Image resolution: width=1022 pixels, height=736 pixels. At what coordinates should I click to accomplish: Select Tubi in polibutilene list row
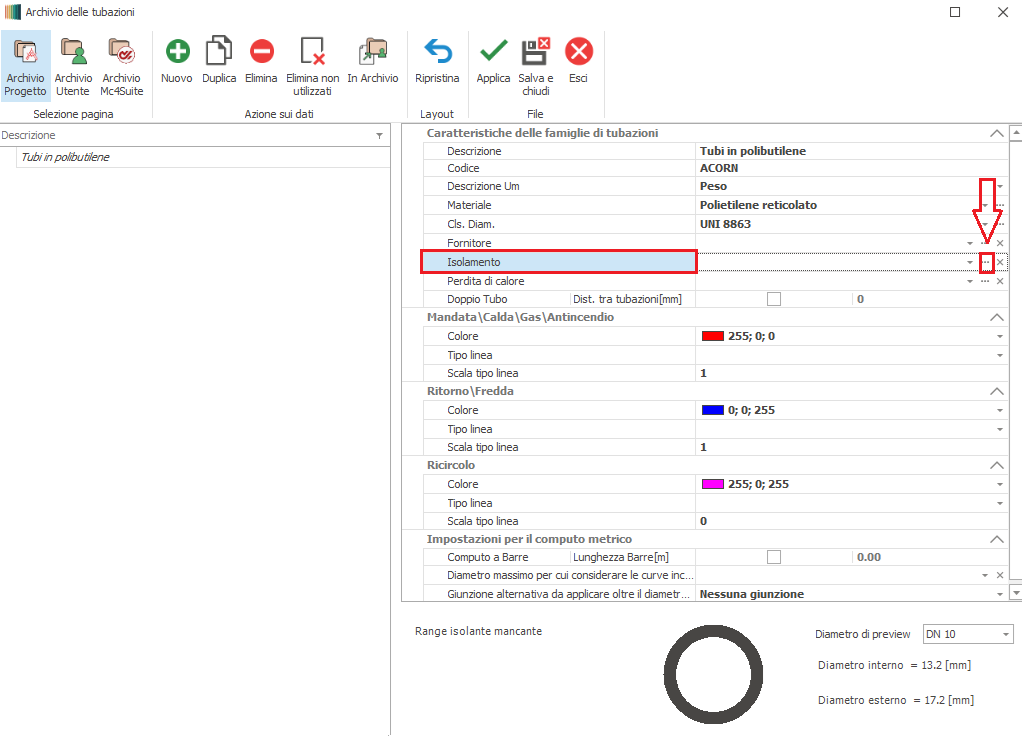pos(65,157)
